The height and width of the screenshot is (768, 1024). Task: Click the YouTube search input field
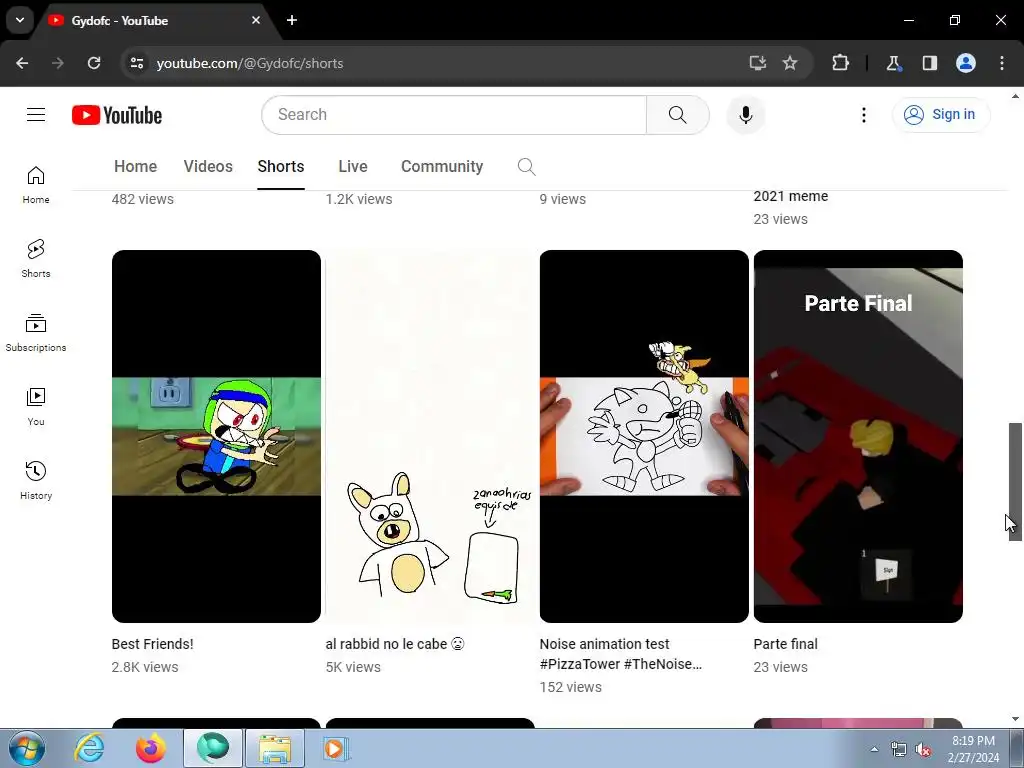click(x=455, y=115)
